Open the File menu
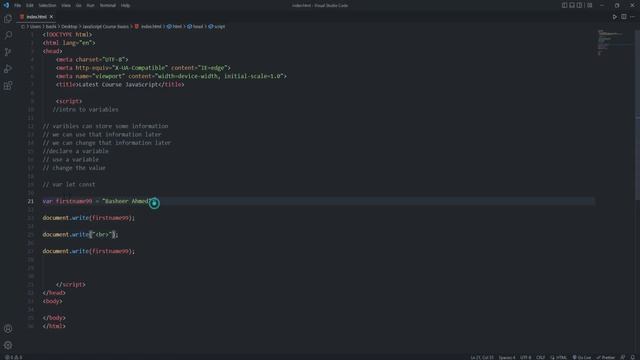Viewport: 640px width, 360px height. point(17,5)
